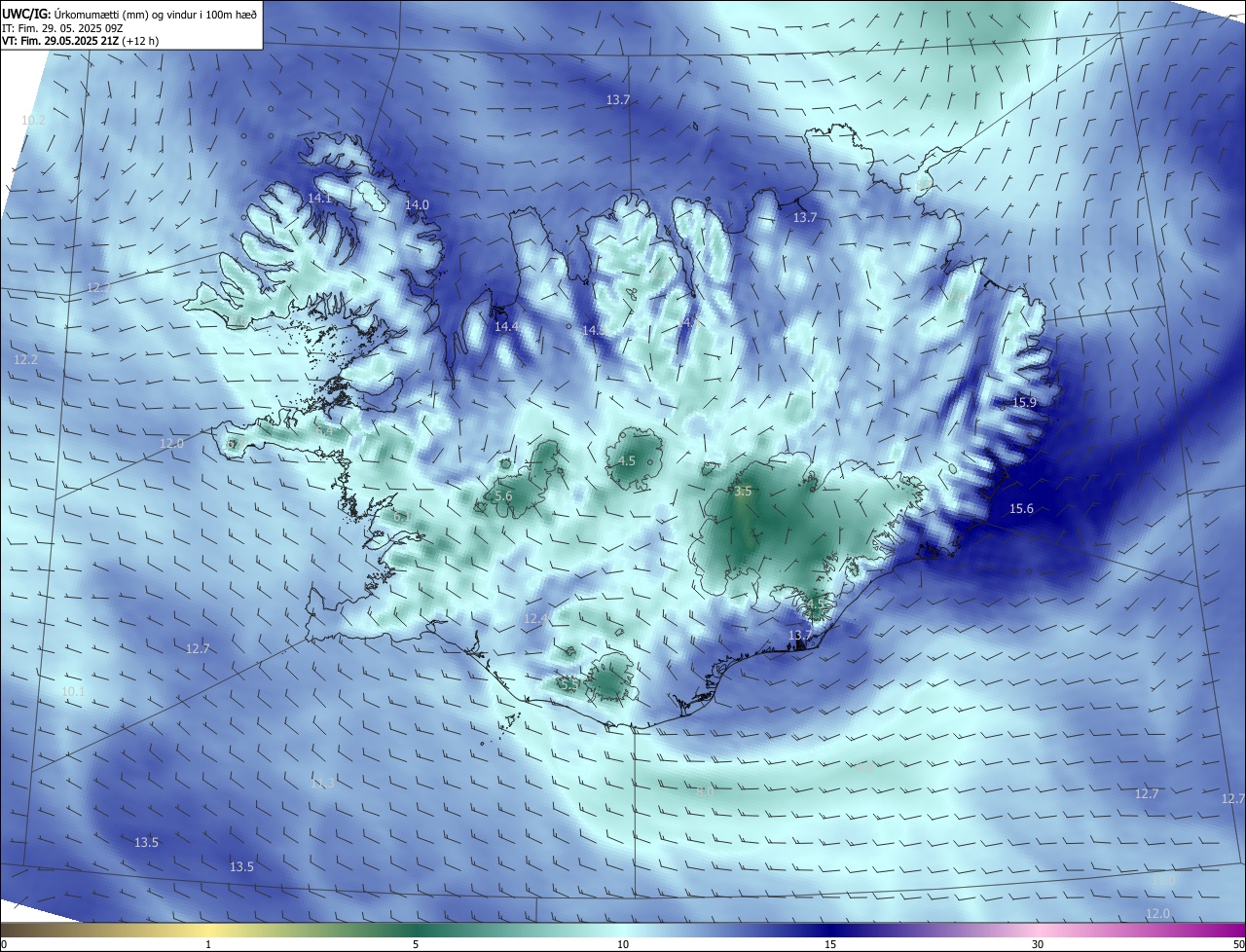
Task: Click the 3.5 value on Vatnajökull glacier
Action: click(743, 492)
